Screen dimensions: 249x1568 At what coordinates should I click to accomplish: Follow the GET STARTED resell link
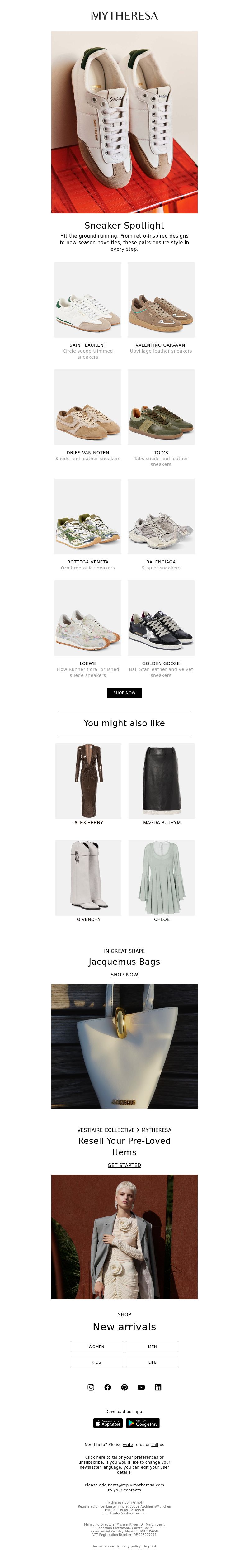pyautogui.click(x=124, y=1165)
